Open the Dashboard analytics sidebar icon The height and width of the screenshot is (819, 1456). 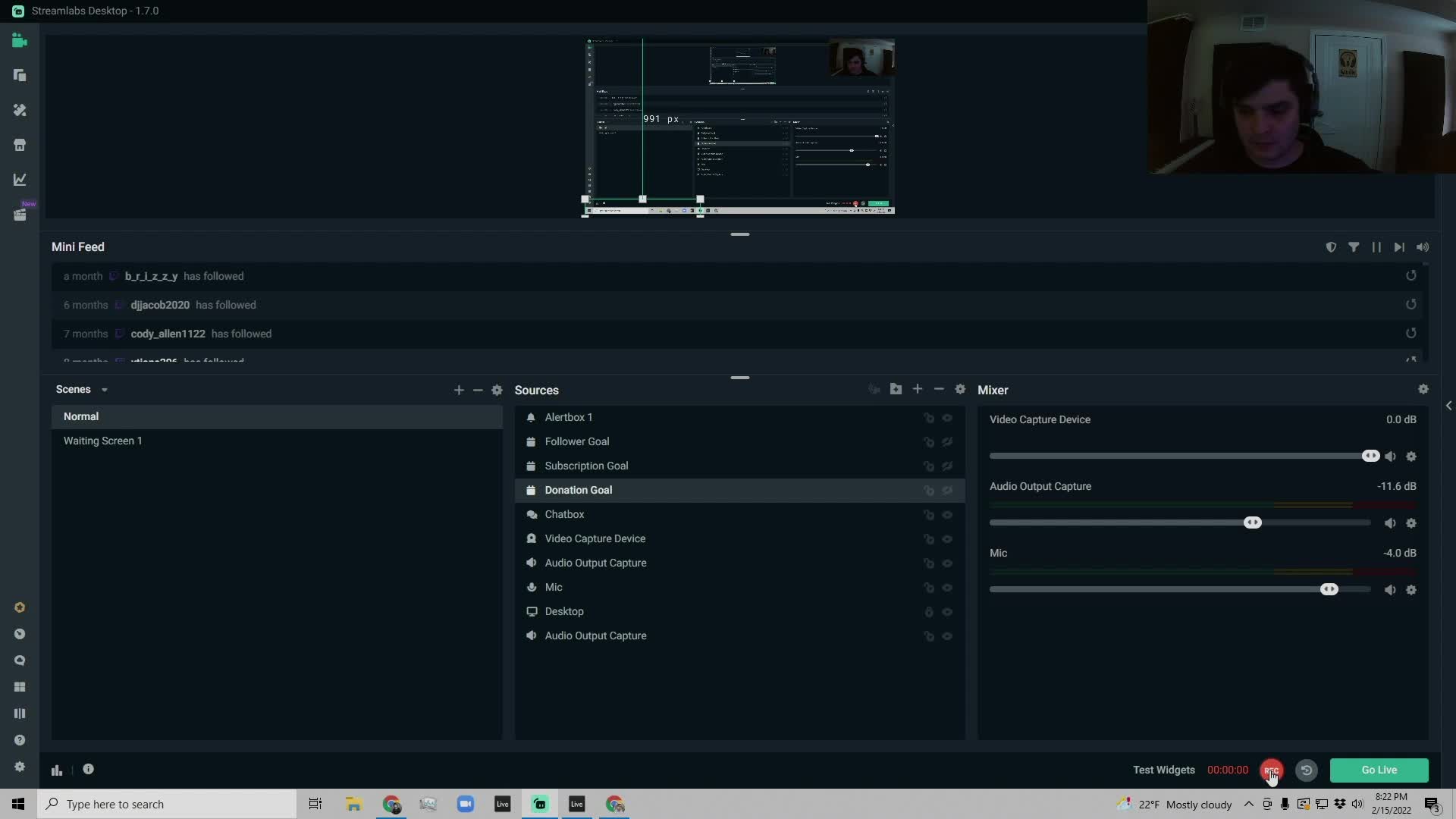(20, 180)
